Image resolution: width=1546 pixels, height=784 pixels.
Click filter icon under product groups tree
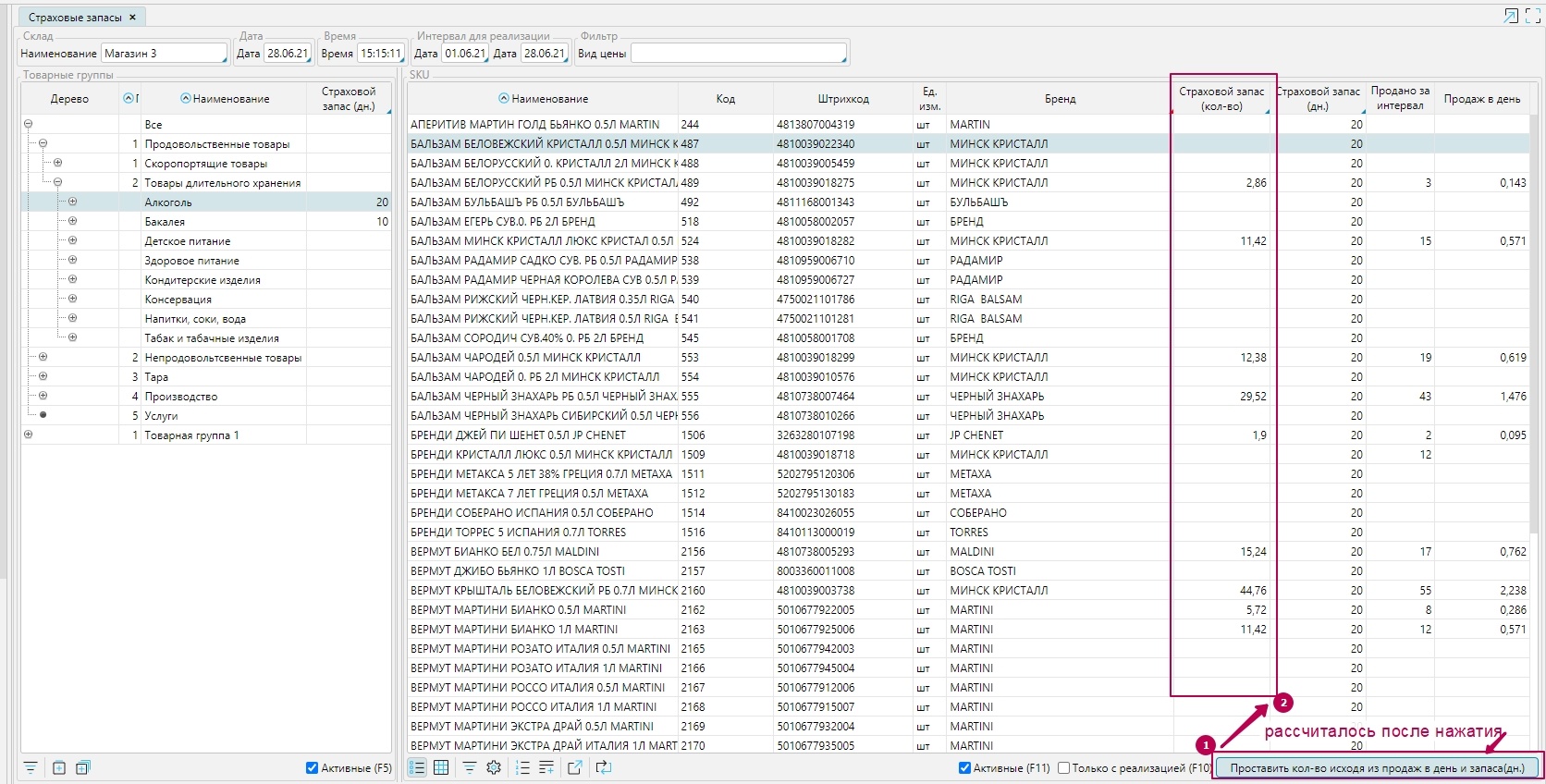(x=31, y=767)
